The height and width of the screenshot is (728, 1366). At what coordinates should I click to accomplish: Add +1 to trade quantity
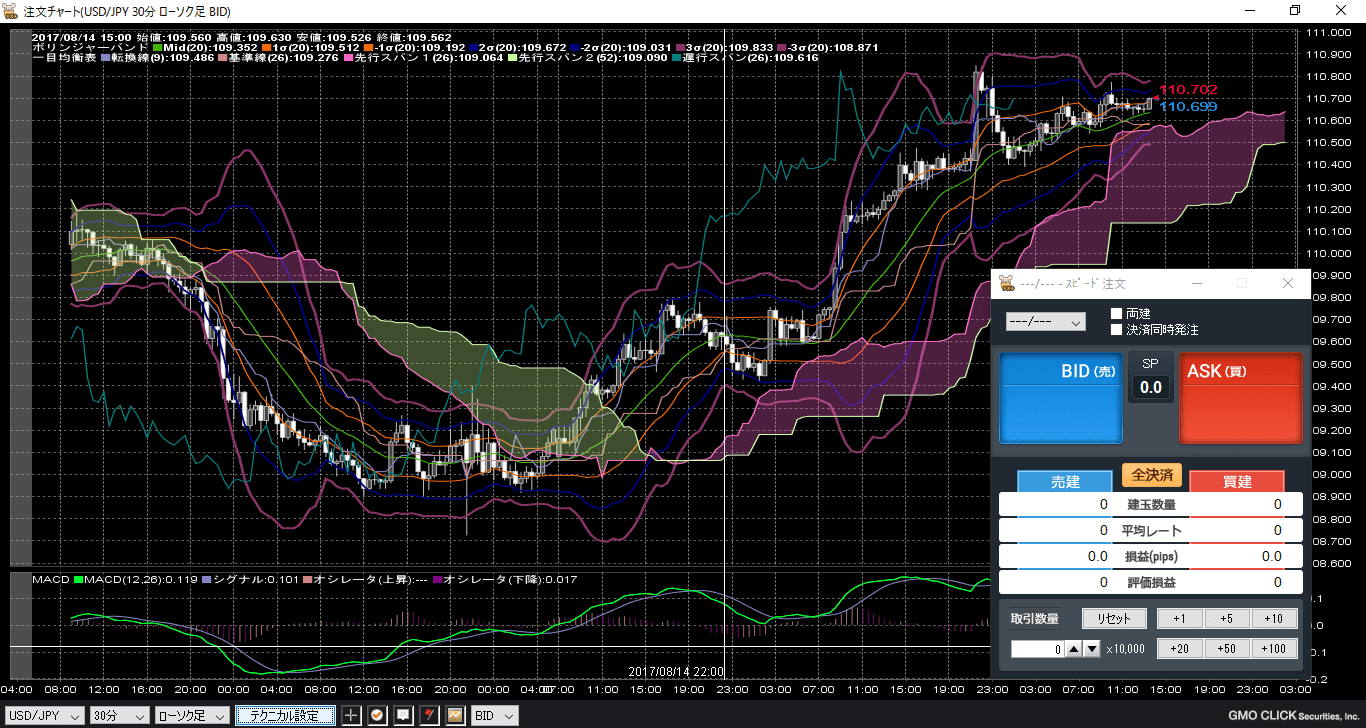pos(1180,618)
